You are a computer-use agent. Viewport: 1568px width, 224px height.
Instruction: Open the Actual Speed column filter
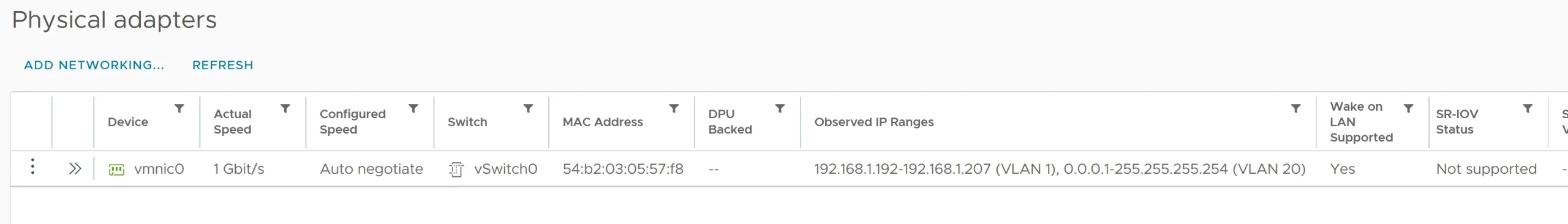[285, 108]
